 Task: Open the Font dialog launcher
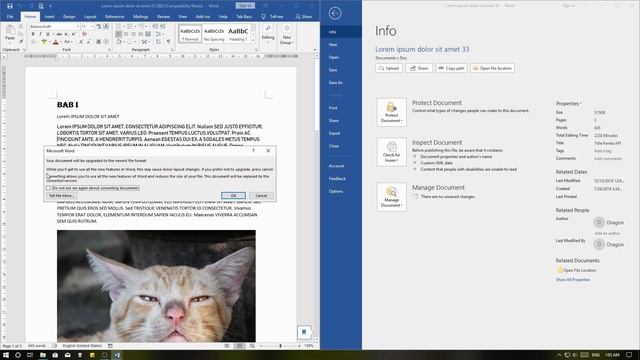pyautogui.click(x=110, y=50)
